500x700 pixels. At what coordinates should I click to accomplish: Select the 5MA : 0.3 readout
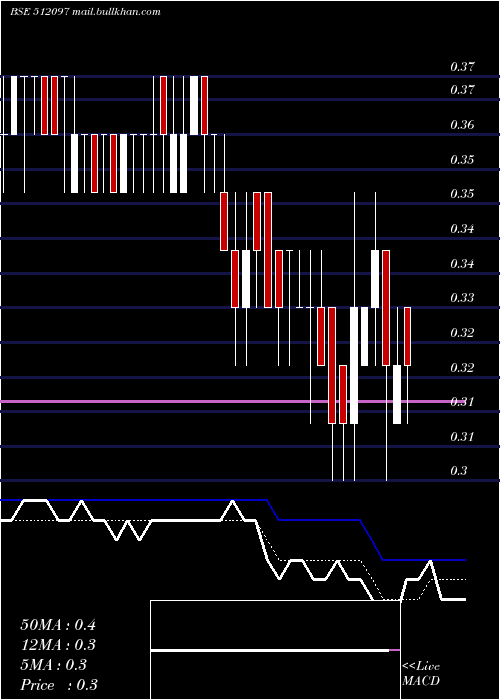pos(54,665)
